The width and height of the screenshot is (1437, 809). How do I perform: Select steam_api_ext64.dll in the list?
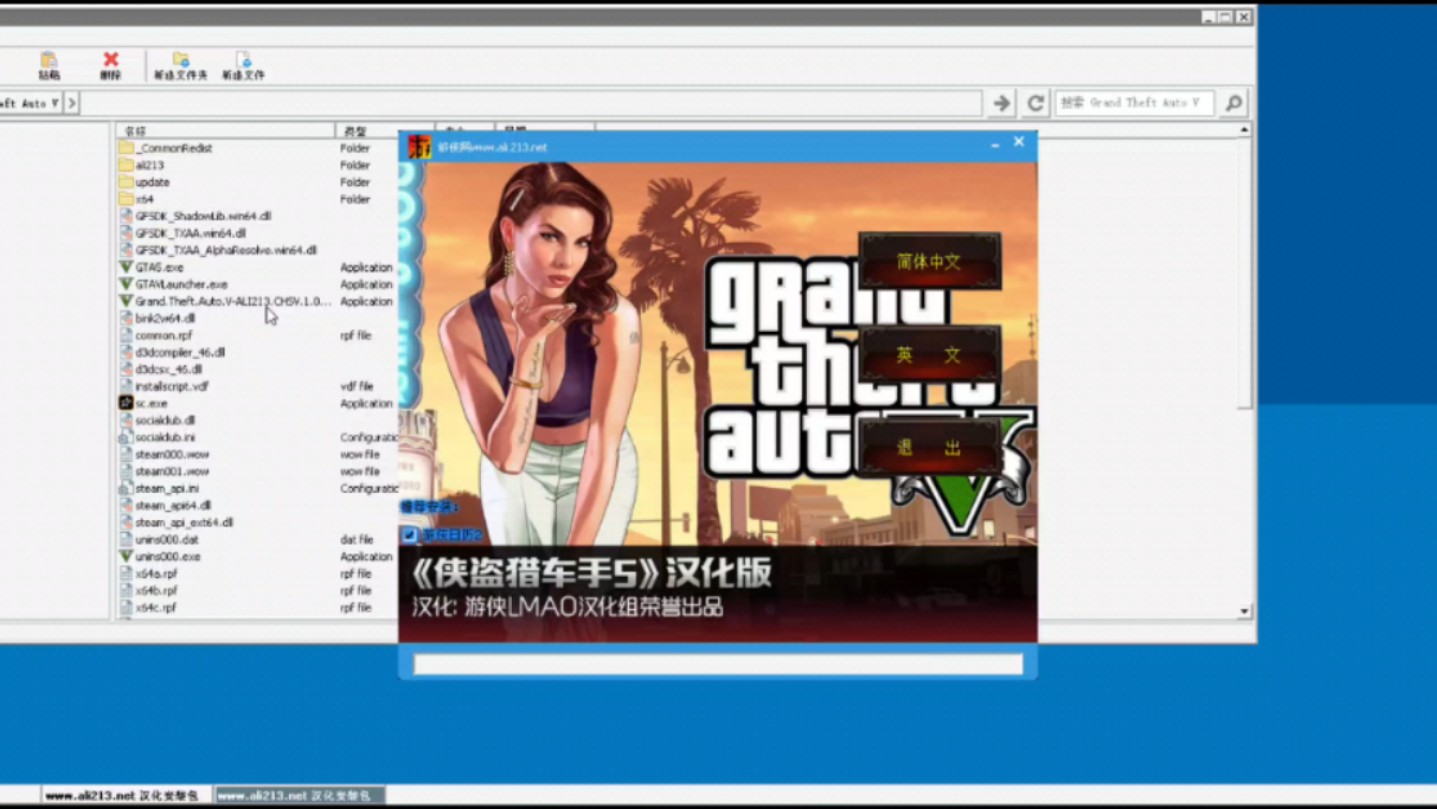pyautogui.click(x=184, y=522)
